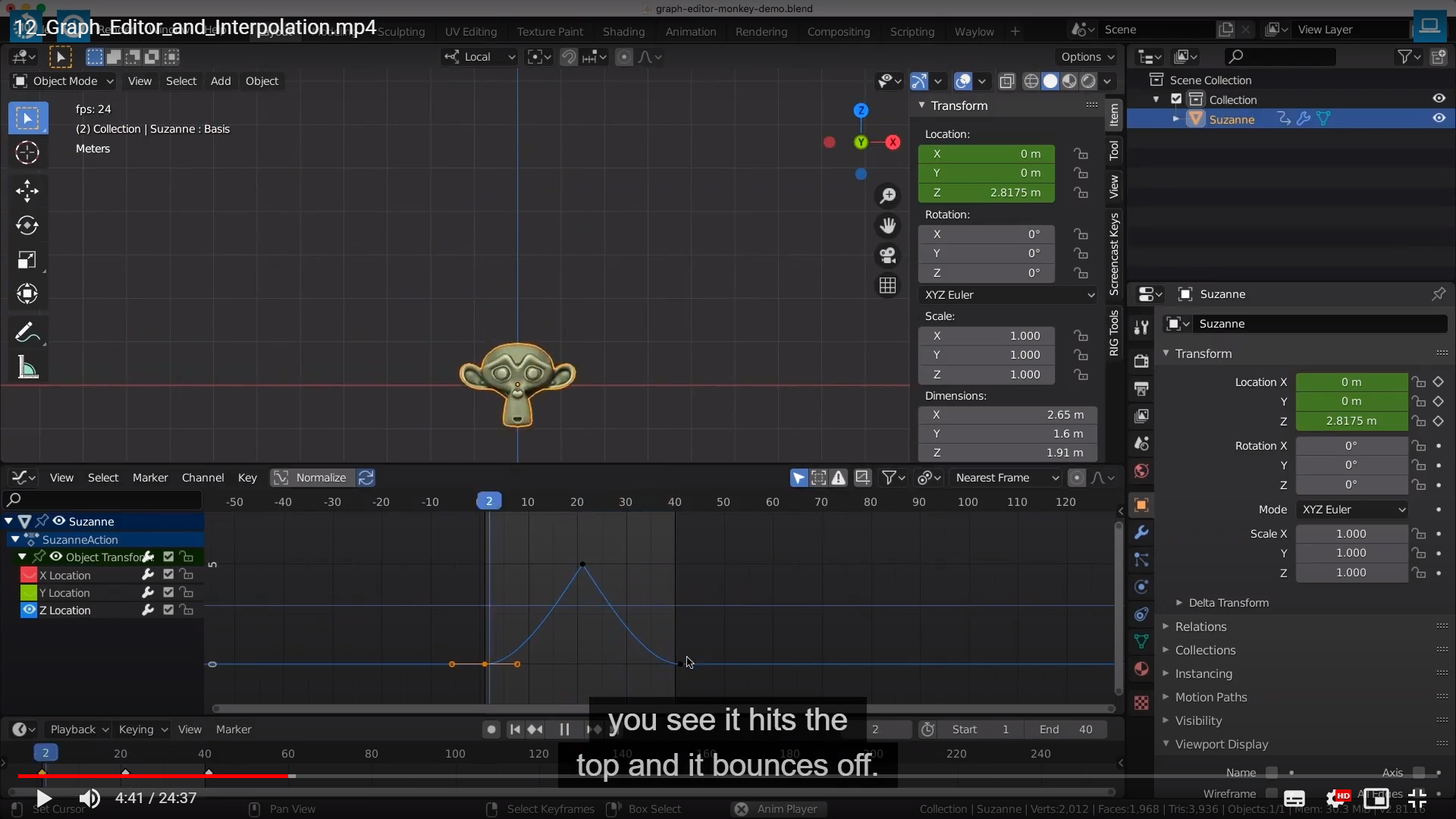This screenshot has height=819, width=1456.
Task: Hide Suzanne object in outliner
Action: coord(1439,118)
